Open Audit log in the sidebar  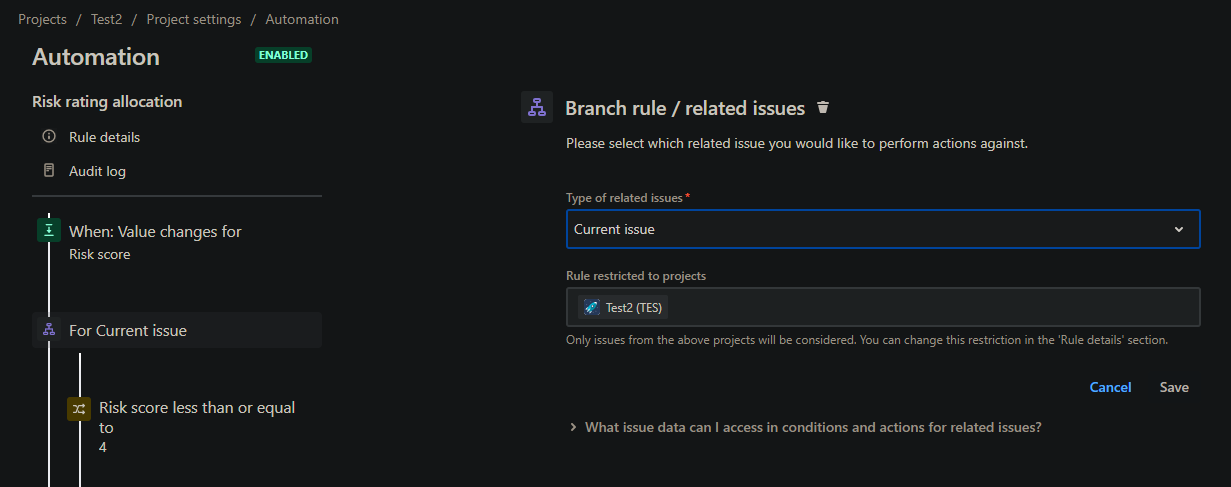(x=97, y=171)
